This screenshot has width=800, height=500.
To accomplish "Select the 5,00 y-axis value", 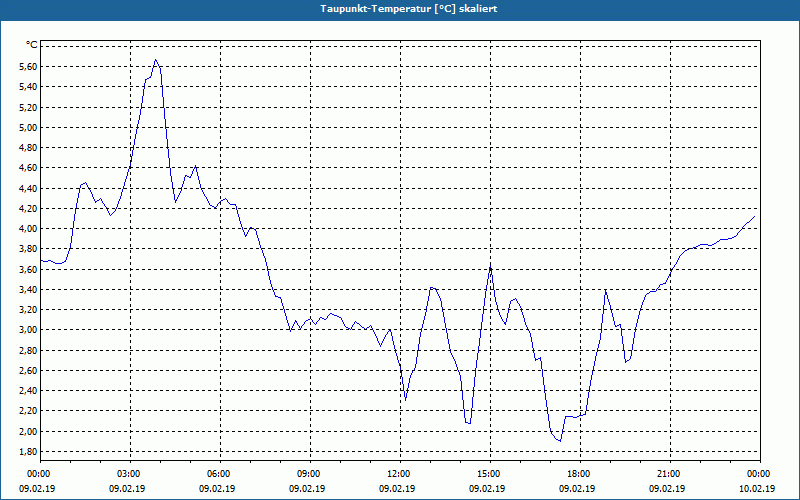I will click(29, 128).
